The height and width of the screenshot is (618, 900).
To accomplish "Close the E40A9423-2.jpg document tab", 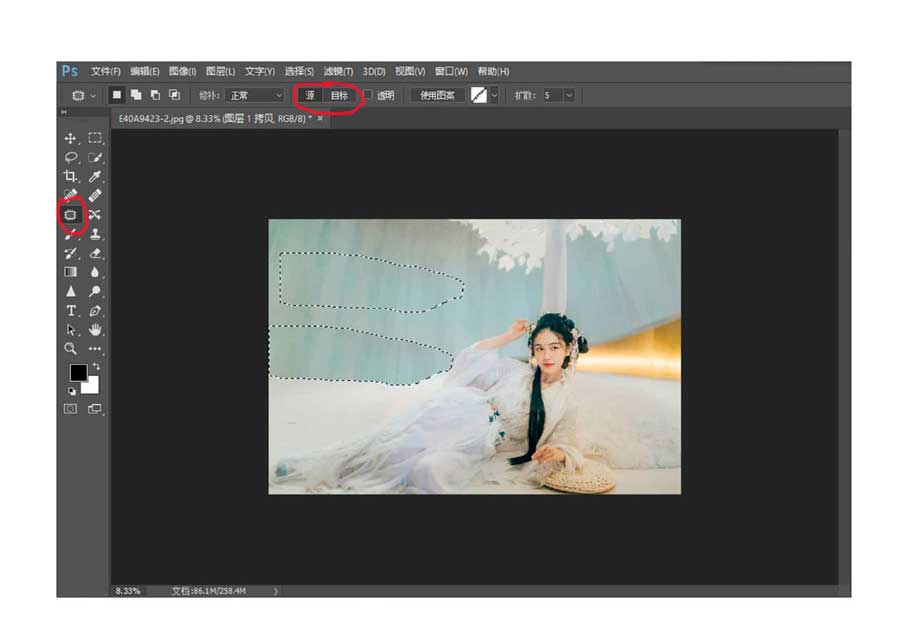I will point(320,118).
